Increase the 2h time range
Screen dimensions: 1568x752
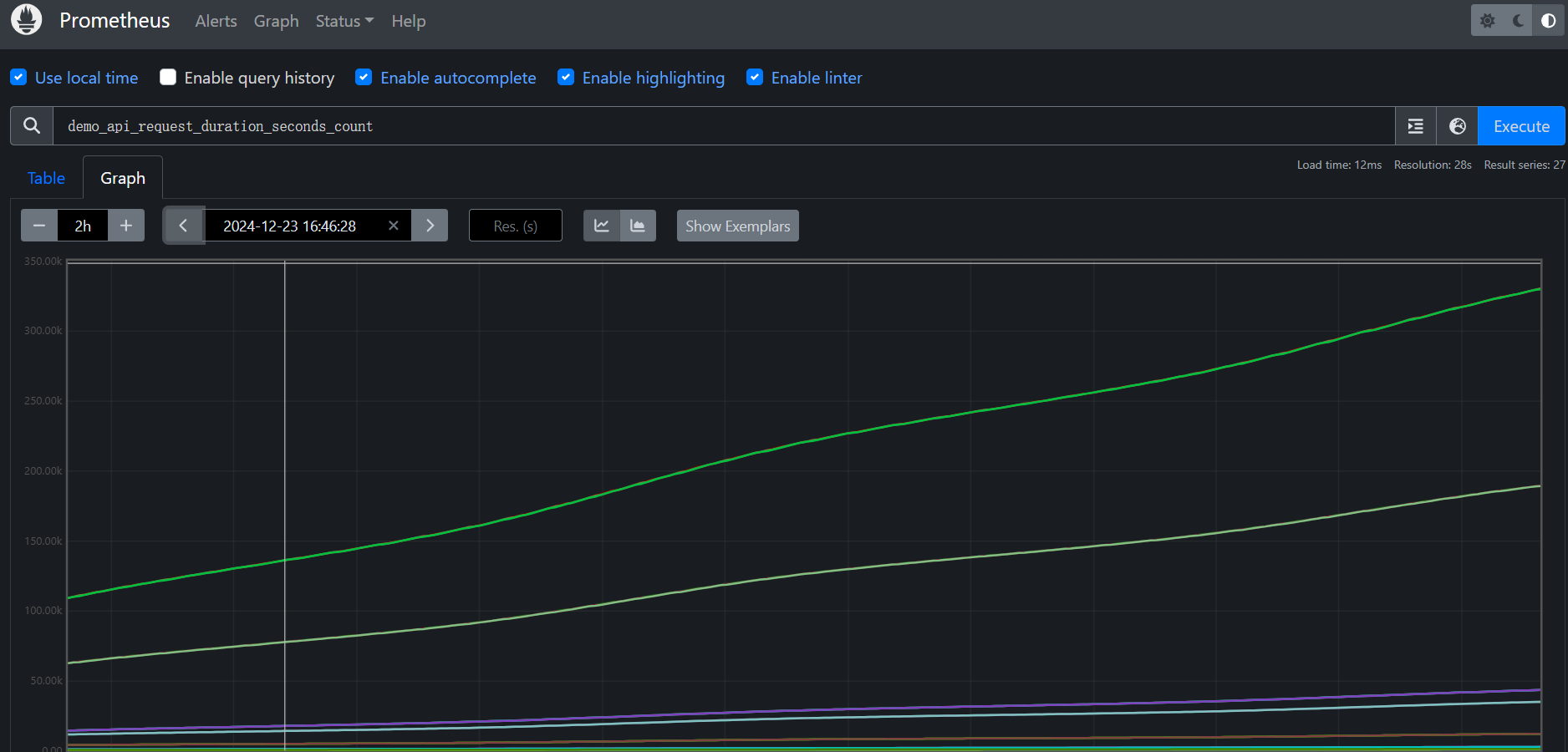point(126,226)
